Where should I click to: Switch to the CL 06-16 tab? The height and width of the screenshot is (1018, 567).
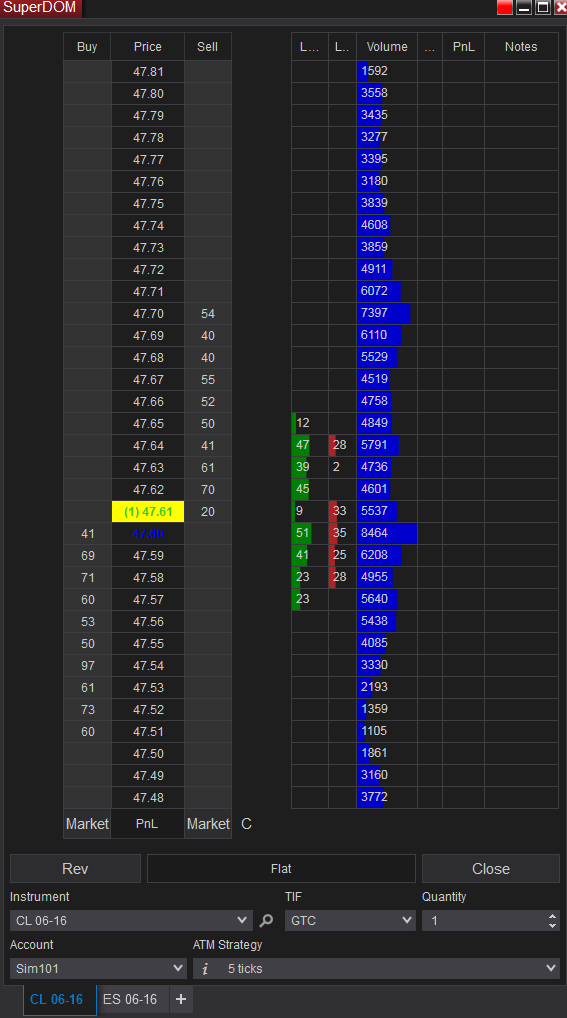[x=60, y=1000]
